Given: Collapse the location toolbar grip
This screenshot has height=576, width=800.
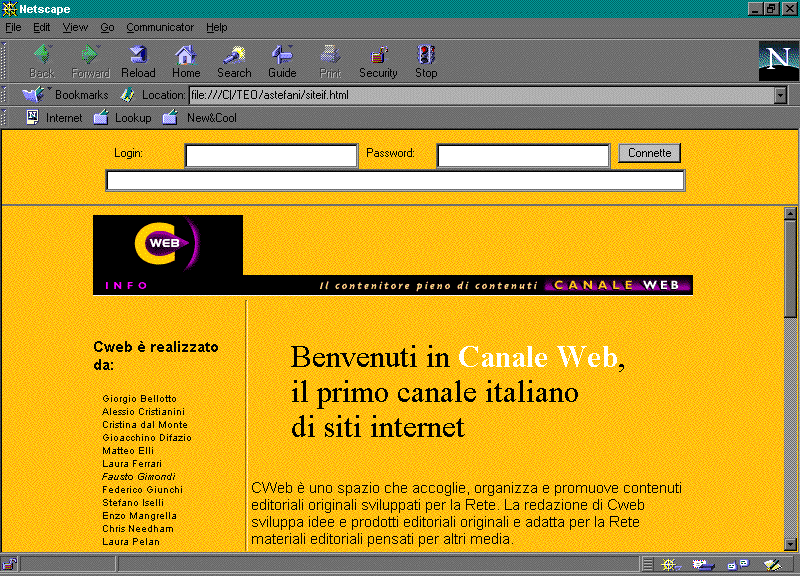Looking at the screenshot, I should (4, 95).
